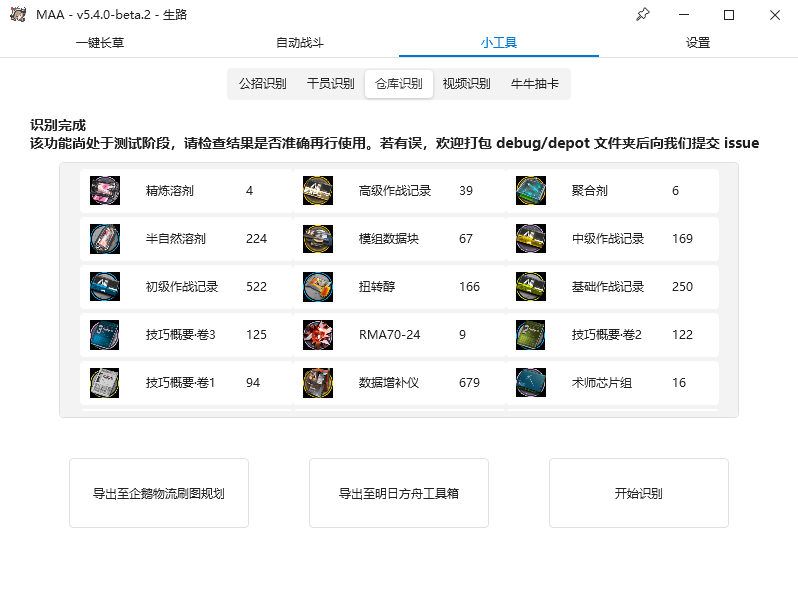Open the 牛牛抽卡 sub-tab
Screen dimensions: 798x598
point(534,83)
